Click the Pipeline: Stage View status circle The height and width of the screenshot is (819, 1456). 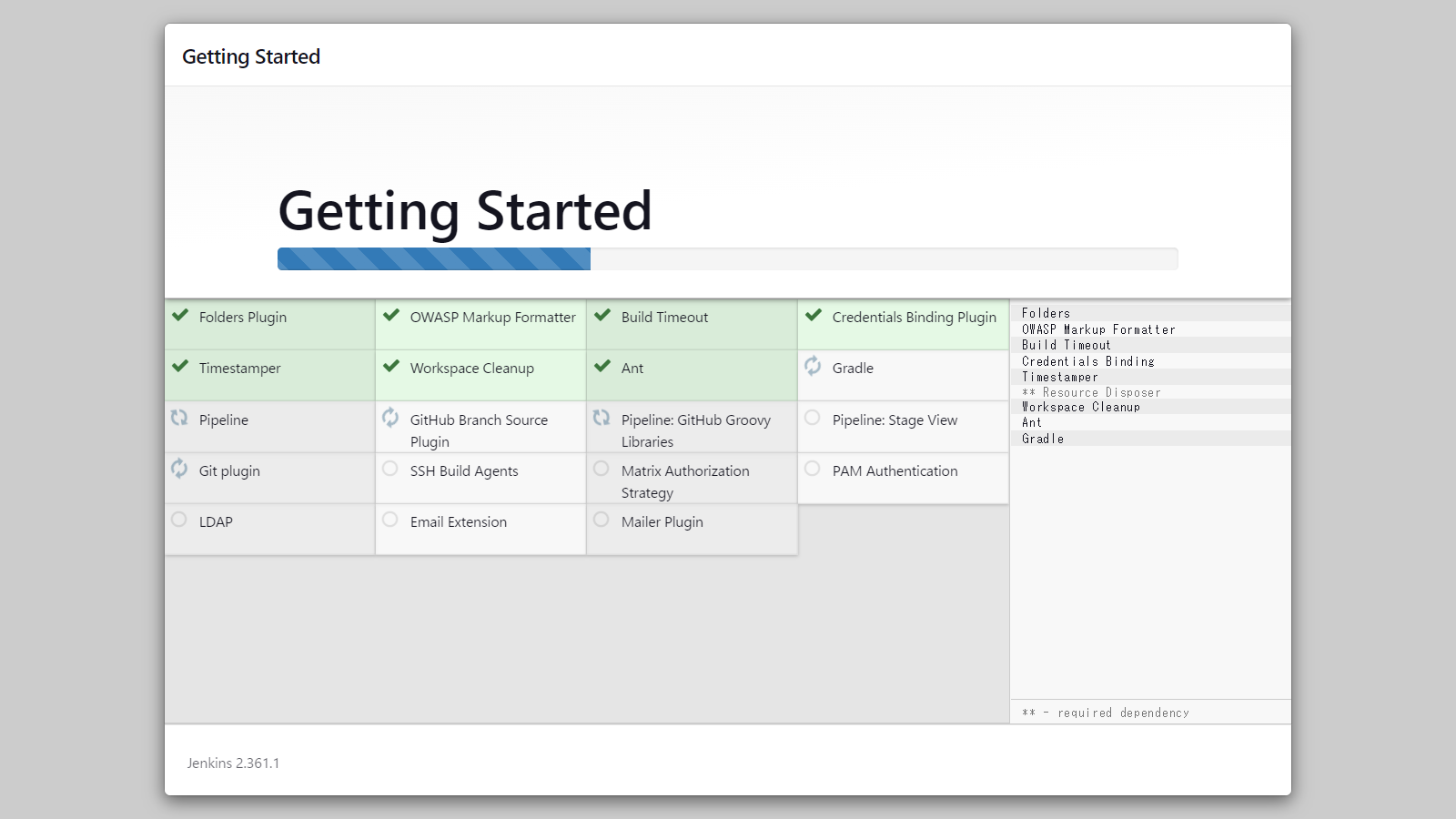(x=813, y=418)
